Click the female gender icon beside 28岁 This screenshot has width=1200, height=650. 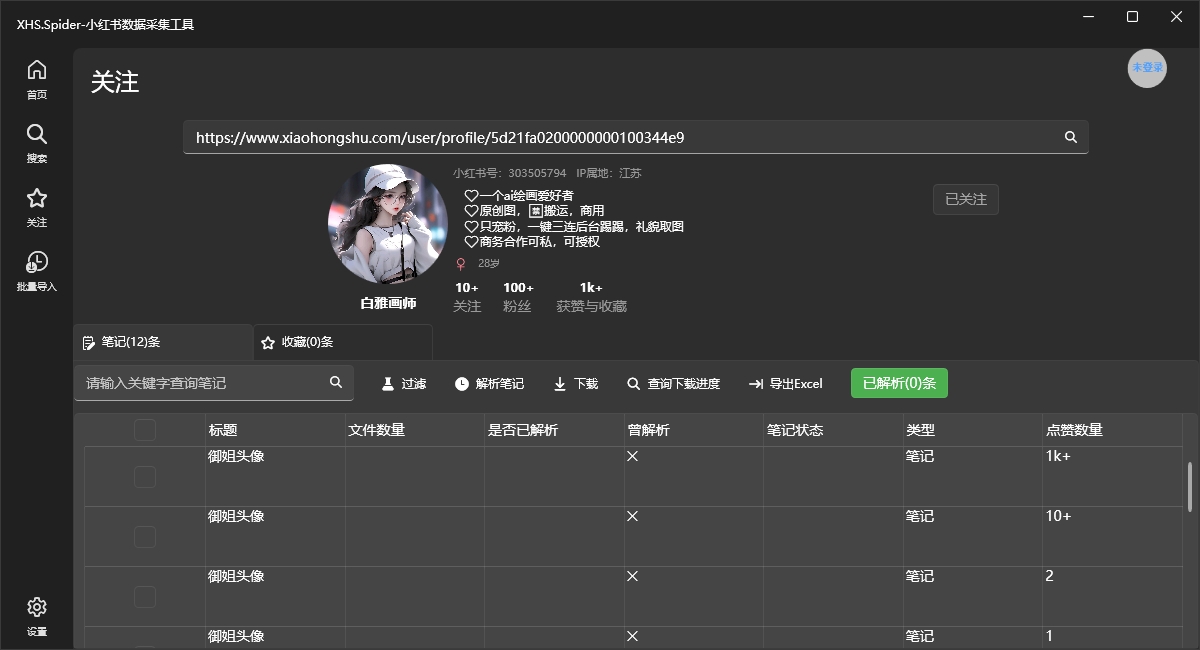(x=461, y=264)
